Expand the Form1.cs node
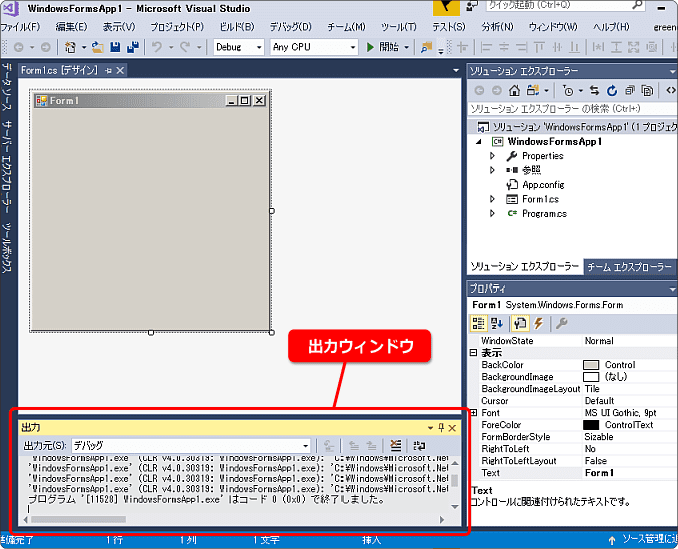 pyautogui.click(x=492, y=199)
